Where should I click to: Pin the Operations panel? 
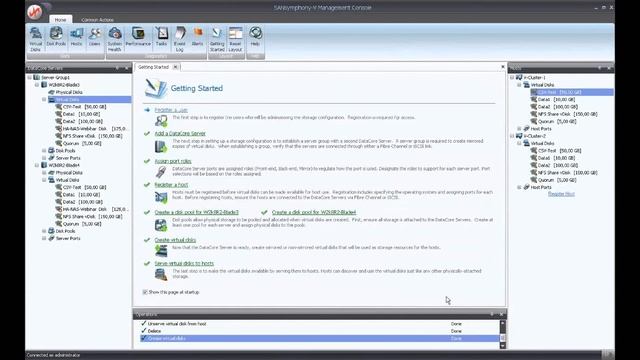[492, 314]
